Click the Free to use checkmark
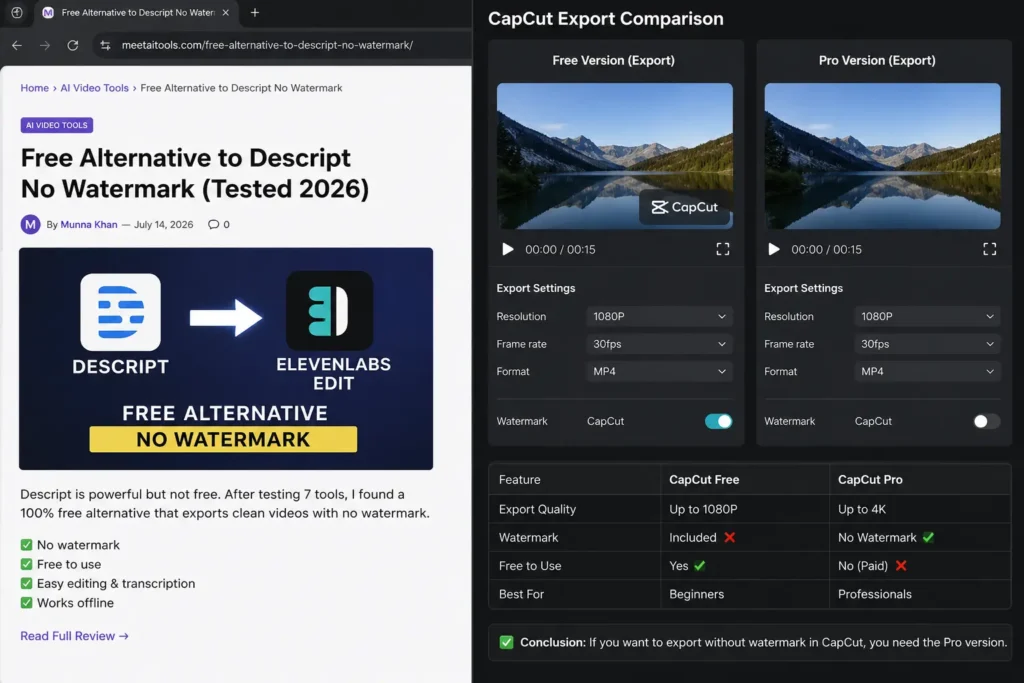 pos(26,564)
